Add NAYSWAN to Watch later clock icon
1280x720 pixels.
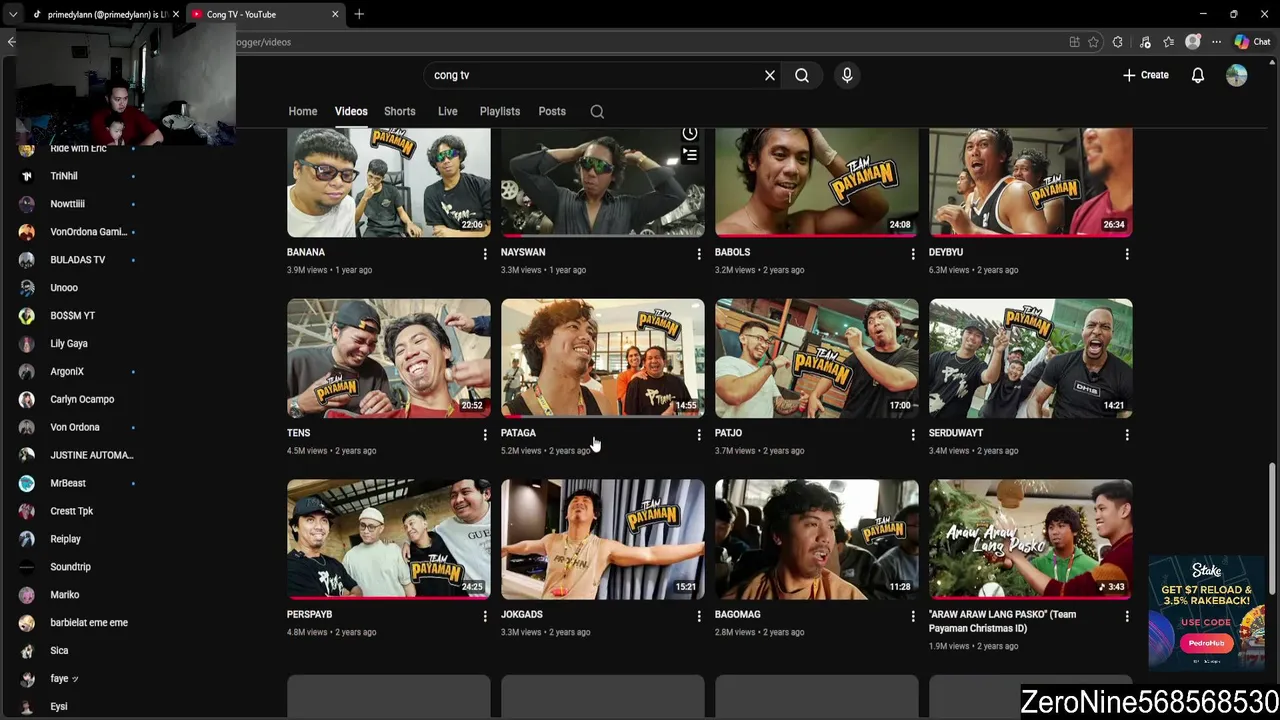(690, 134)
